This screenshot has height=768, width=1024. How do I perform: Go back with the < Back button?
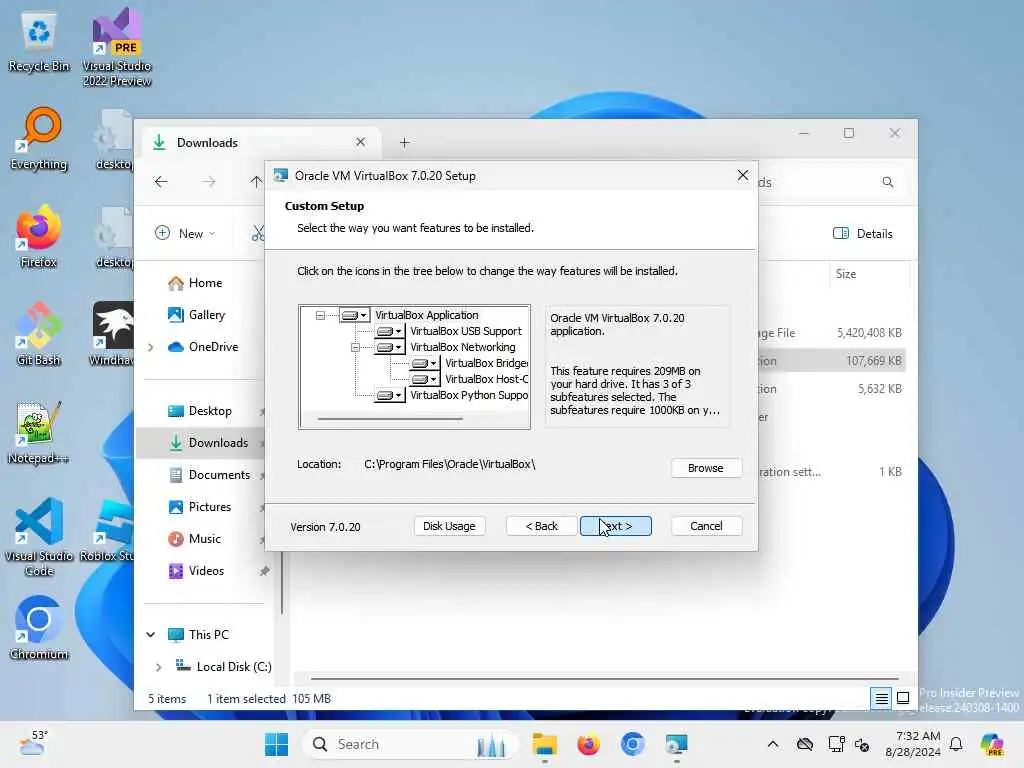pos(541,526)
